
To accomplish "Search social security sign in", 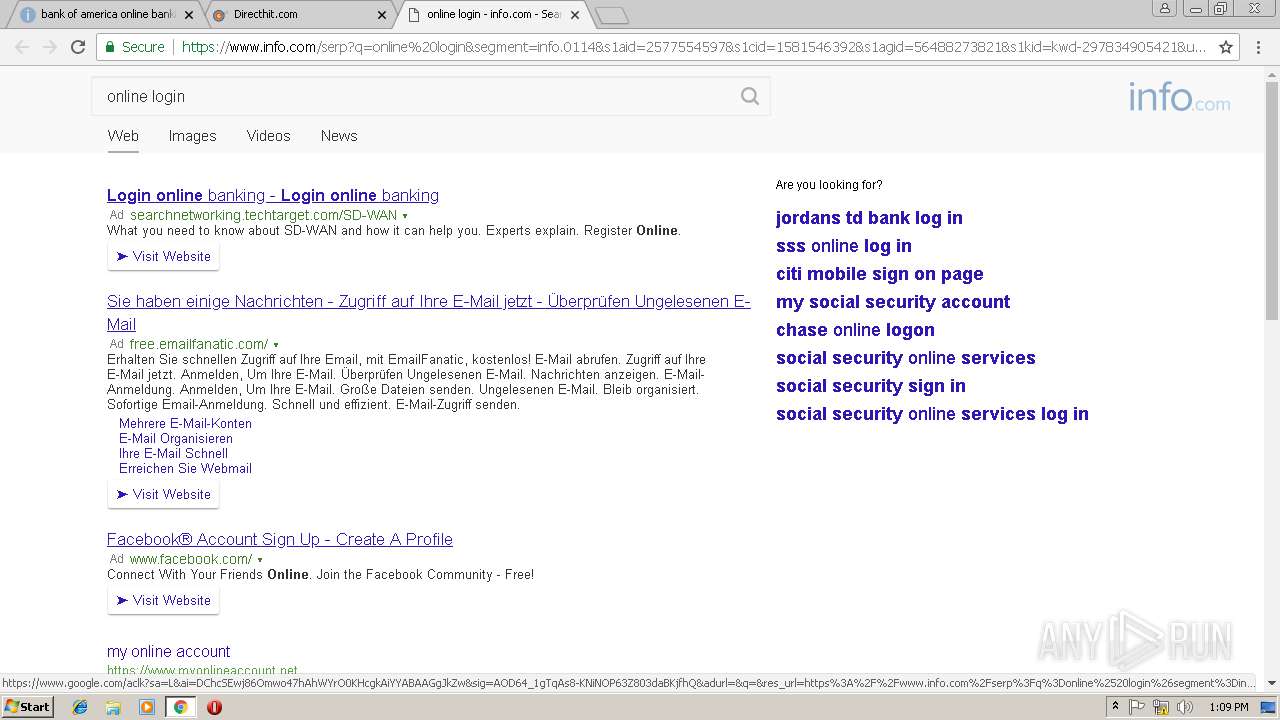I will [871, 386].
